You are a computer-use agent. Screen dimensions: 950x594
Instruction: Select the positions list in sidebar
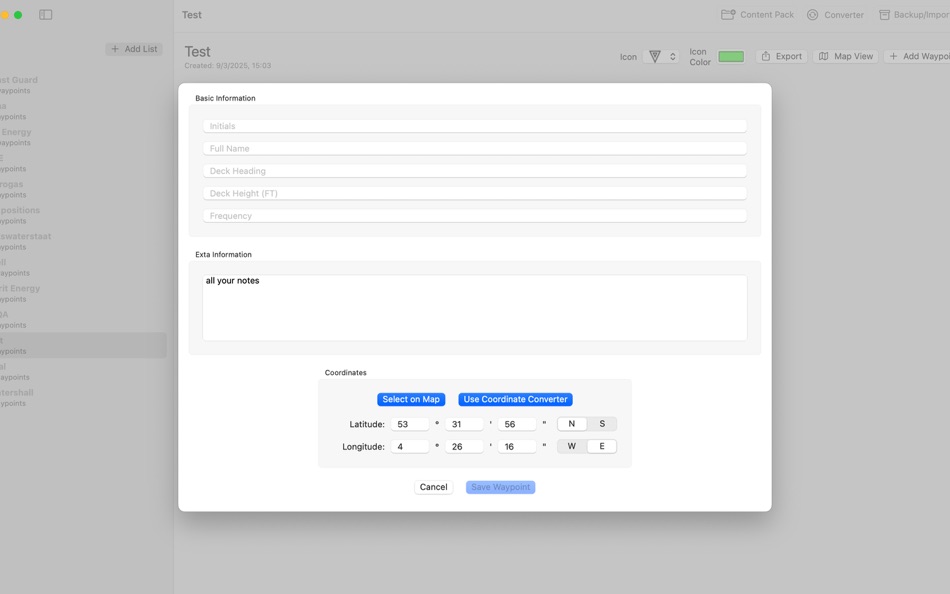[83, 215]
